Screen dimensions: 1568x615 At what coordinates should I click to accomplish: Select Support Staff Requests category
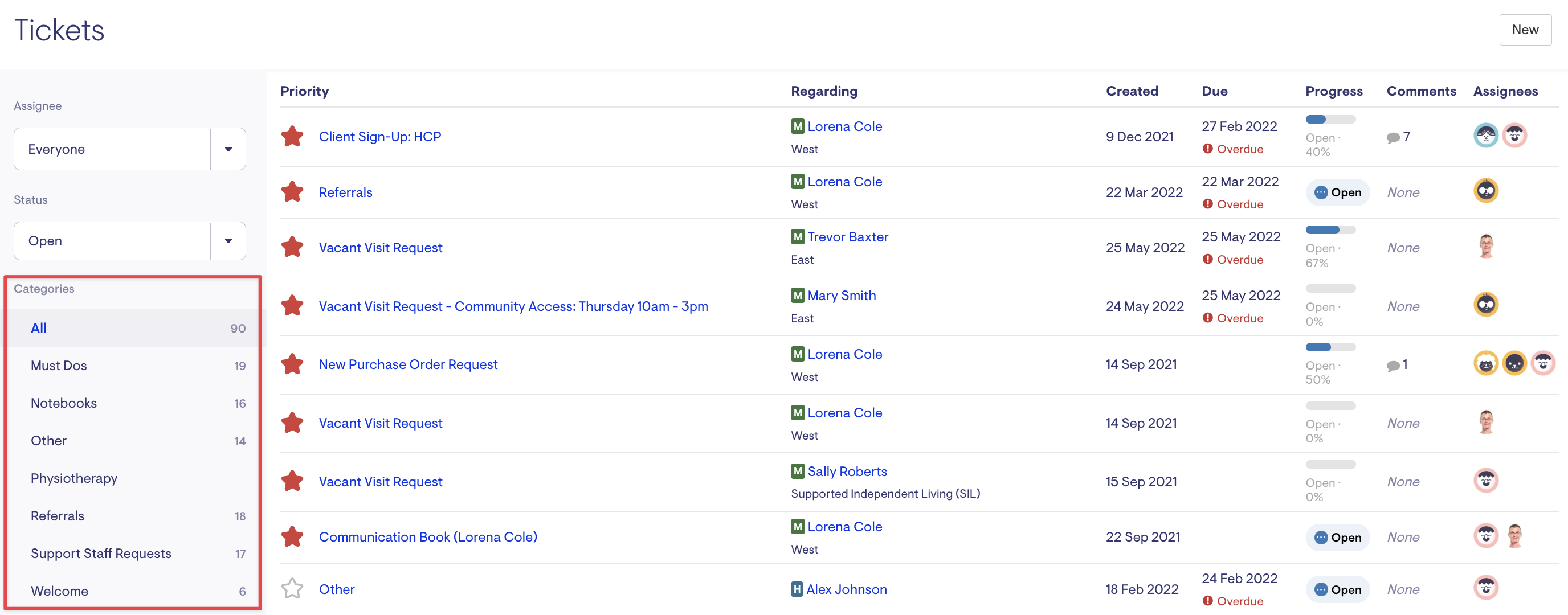[x=101, y=553]
